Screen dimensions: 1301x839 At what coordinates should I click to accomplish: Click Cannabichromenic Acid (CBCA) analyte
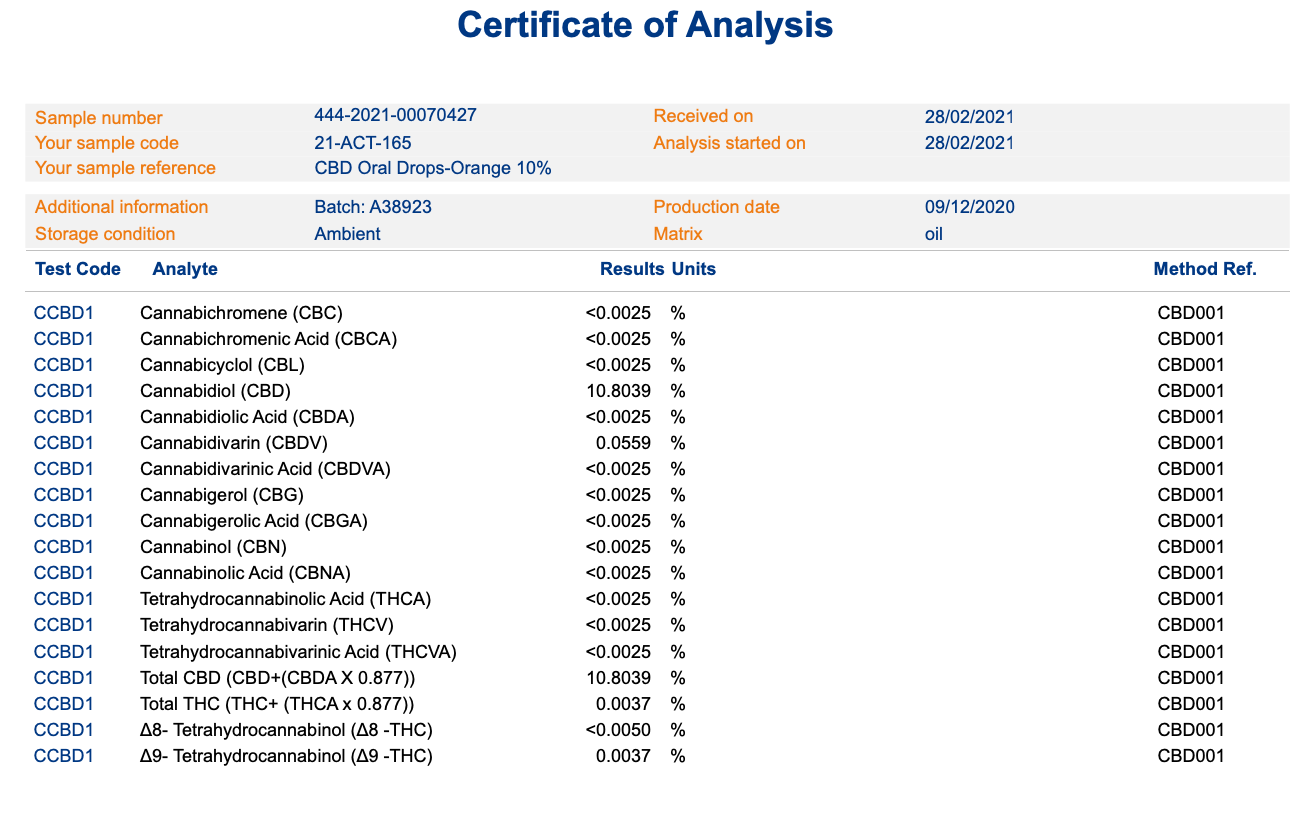click(x=269, y=339)
